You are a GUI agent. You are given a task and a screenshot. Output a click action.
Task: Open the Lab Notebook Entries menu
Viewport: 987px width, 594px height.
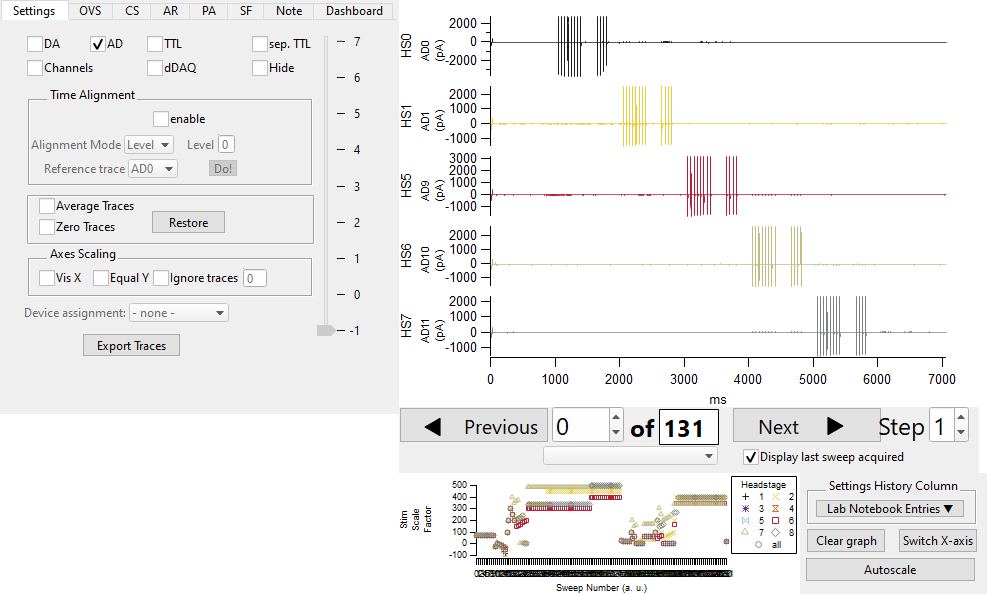[x=889, y=508]
